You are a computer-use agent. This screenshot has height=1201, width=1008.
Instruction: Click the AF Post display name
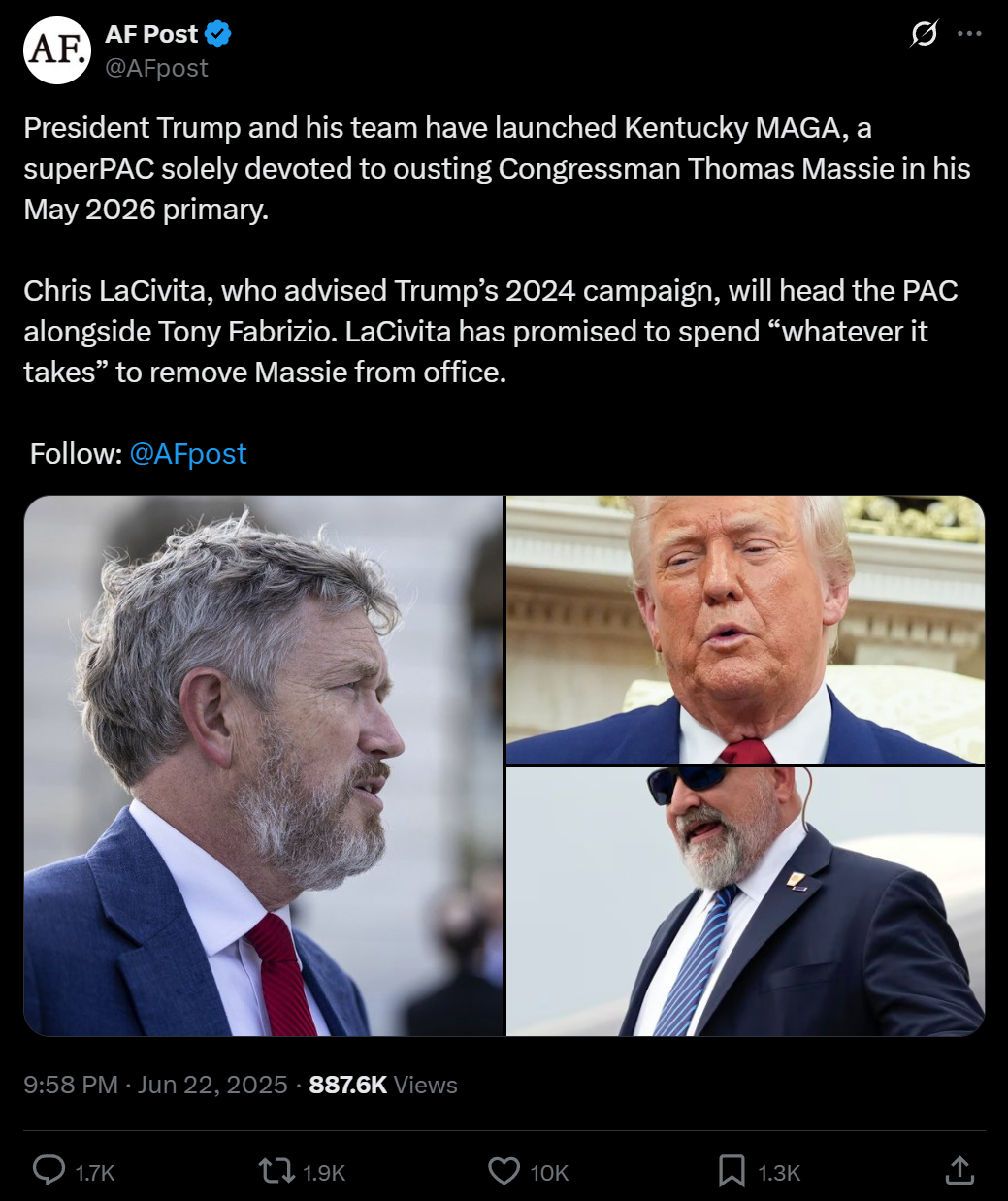tap(151, 34)
